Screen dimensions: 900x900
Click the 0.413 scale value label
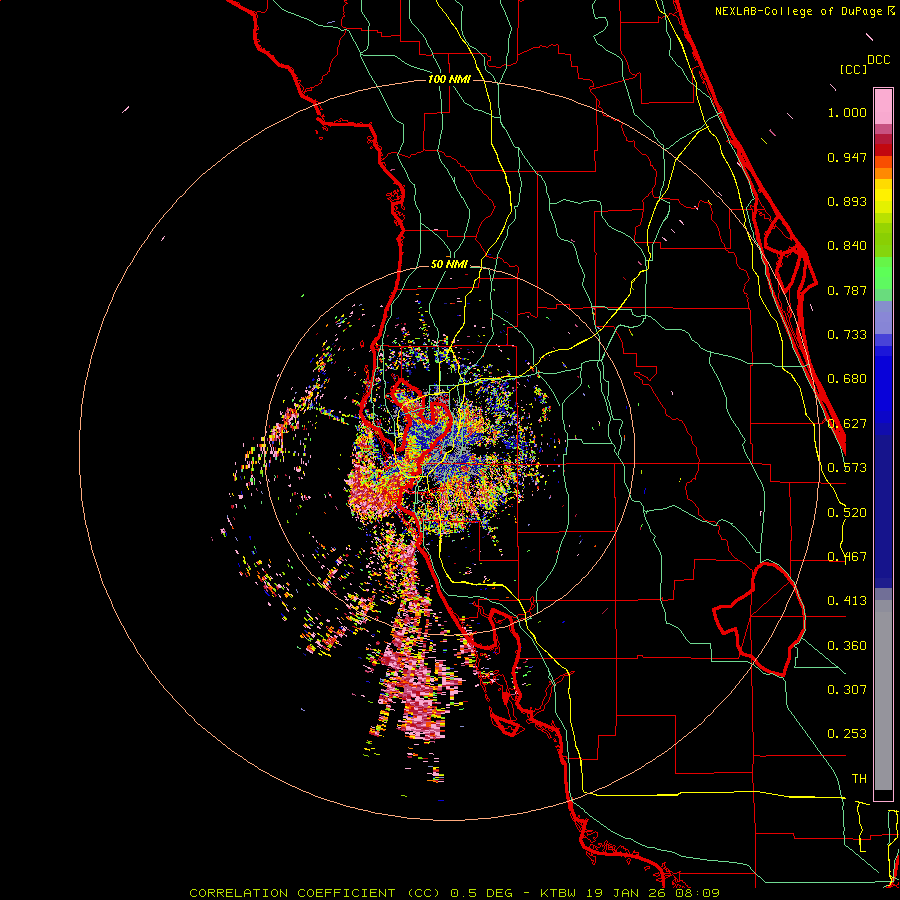[x=847, y=601]
